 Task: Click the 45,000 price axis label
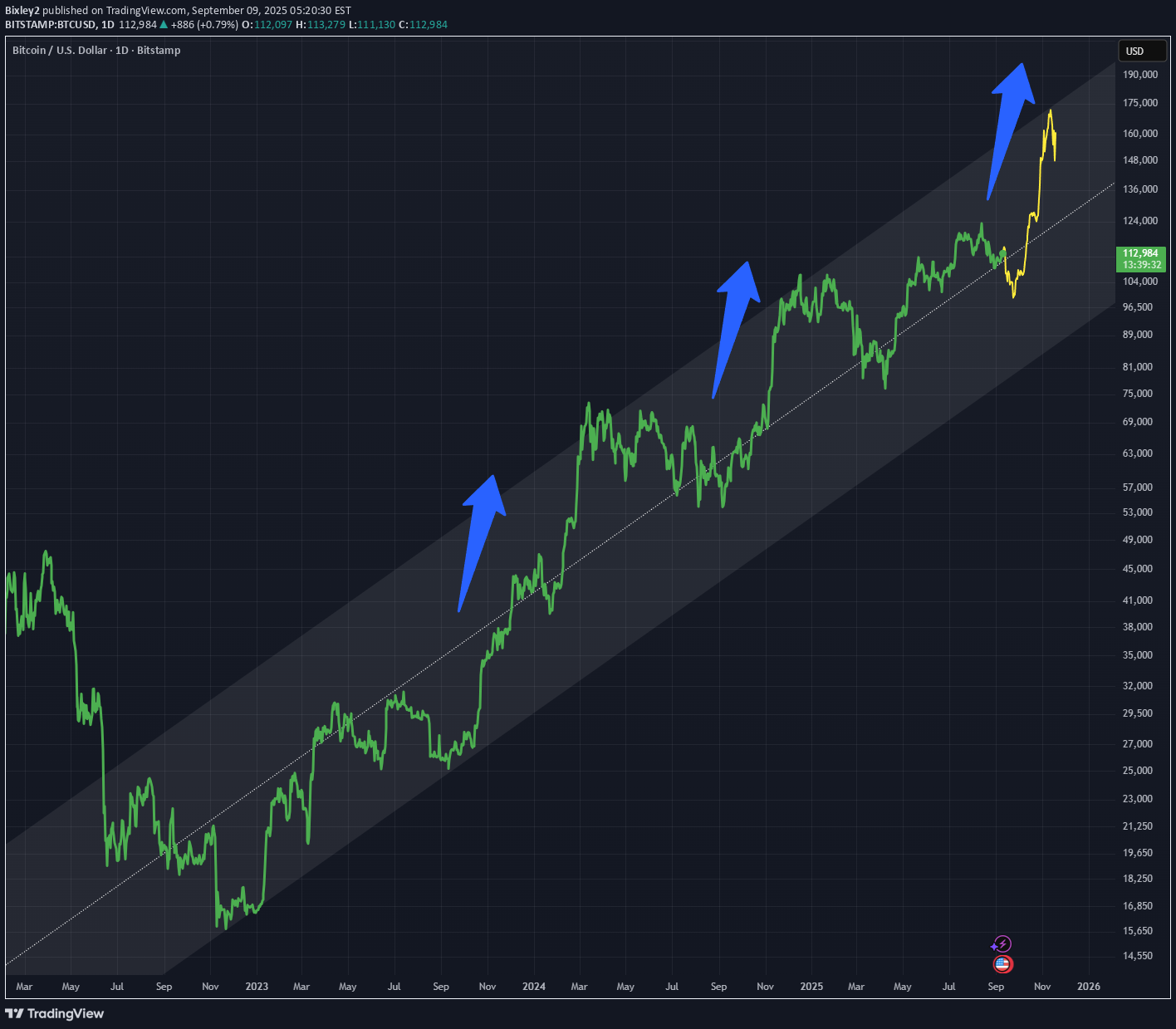click(1138, 569)
